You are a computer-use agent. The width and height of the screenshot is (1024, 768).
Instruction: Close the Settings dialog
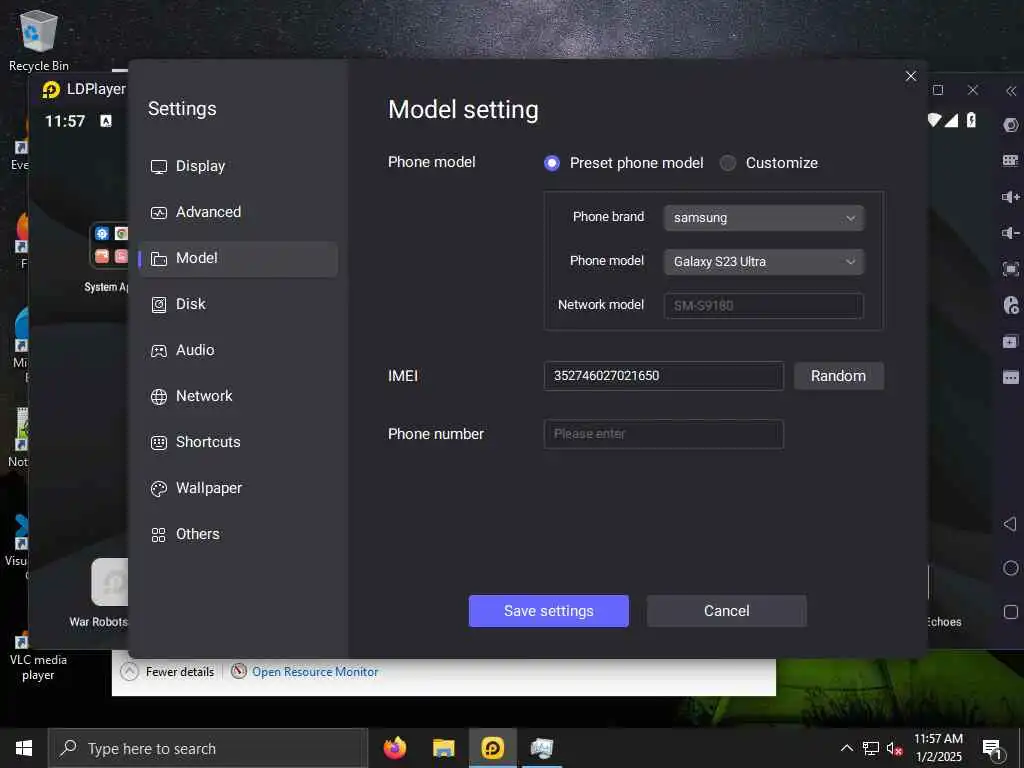[x=911, y=76]
